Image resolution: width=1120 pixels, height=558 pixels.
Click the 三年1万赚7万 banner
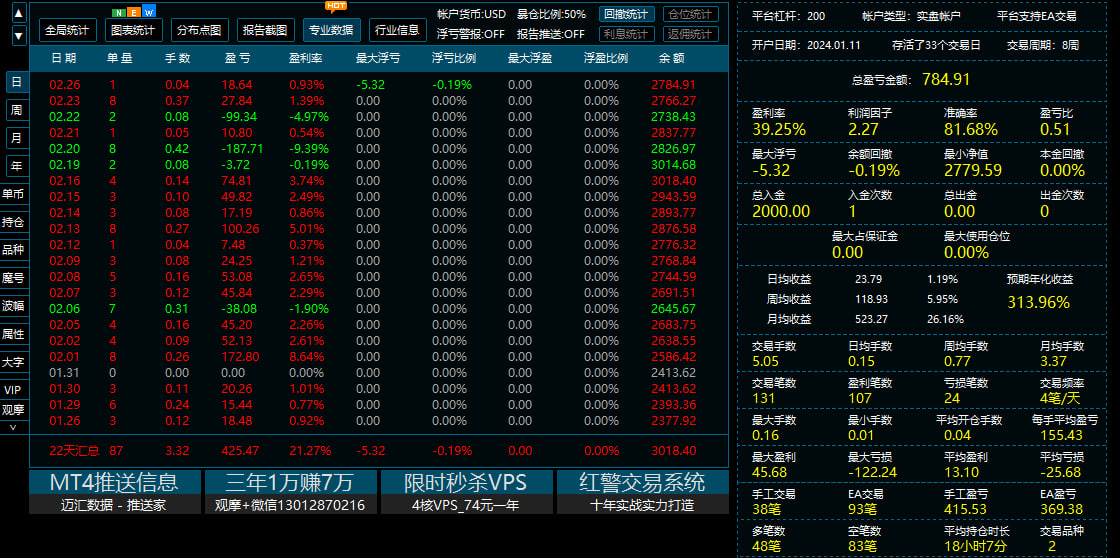click(290, 482)
